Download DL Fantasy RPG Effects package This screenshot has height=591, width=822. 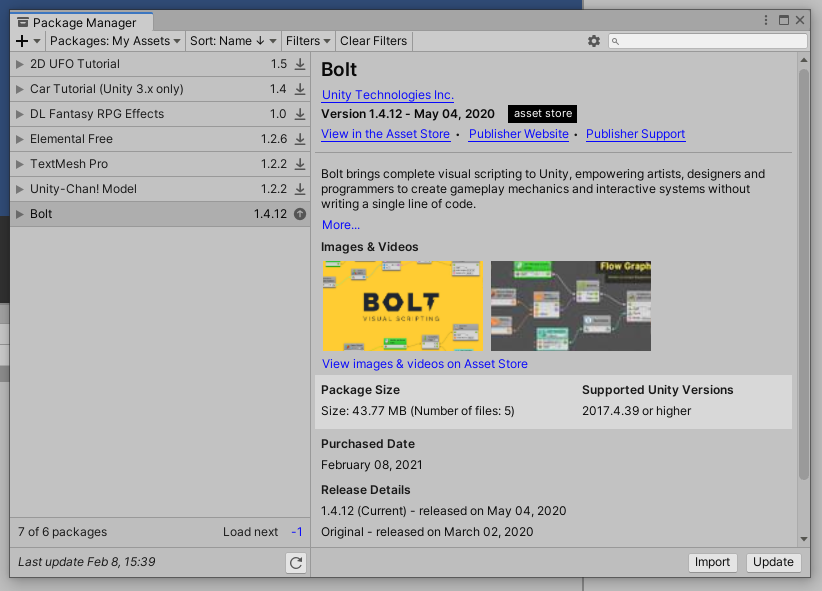pyautogui.click(x=300, y=114)
